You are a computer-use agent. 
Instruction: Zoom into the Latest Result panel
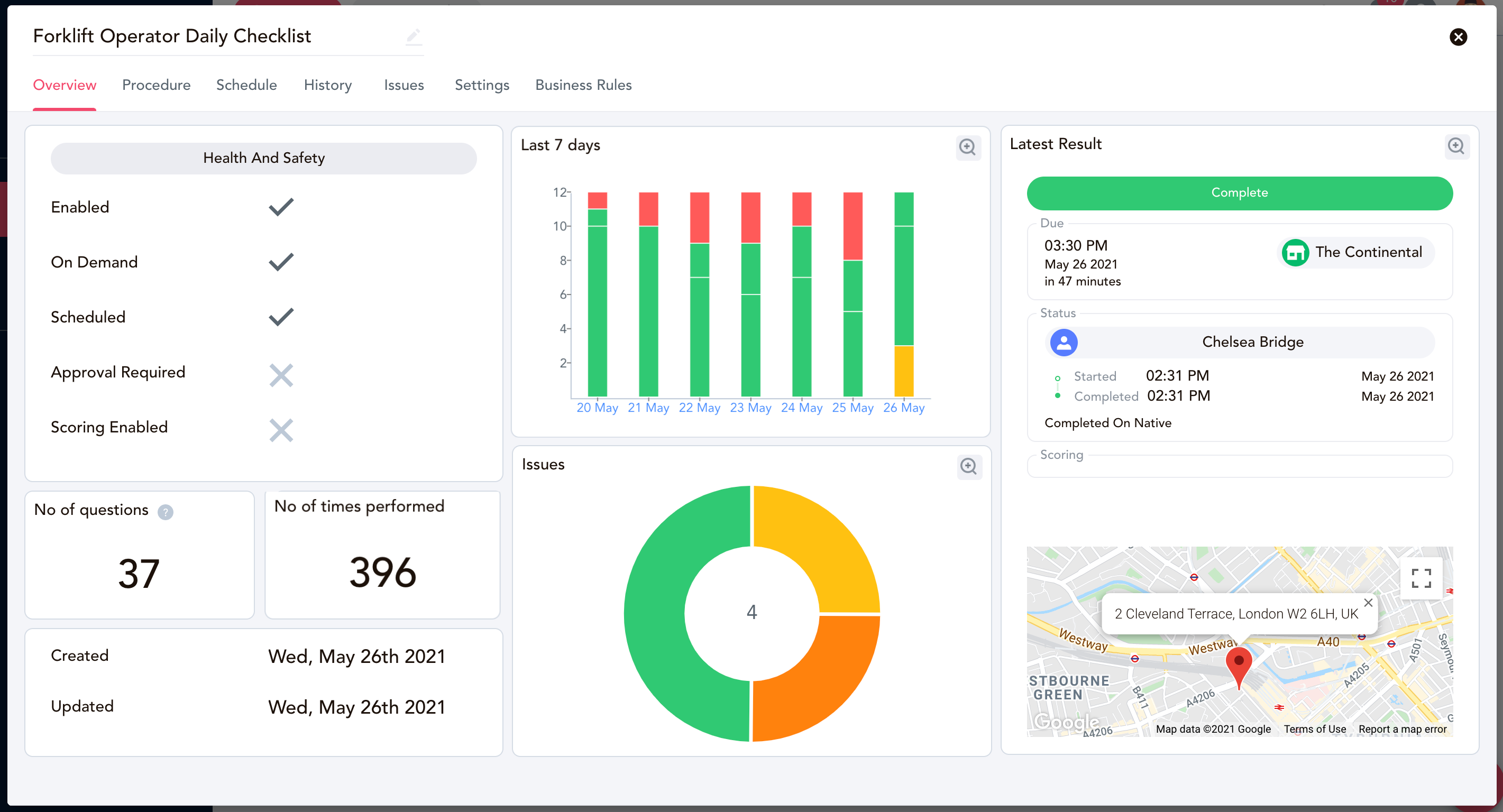tap(1456, 146)
